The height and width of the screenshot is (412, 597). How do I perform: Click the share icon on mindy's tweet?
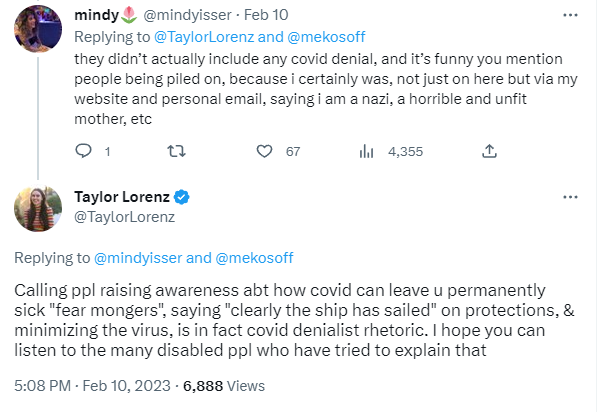coord(489,151)
